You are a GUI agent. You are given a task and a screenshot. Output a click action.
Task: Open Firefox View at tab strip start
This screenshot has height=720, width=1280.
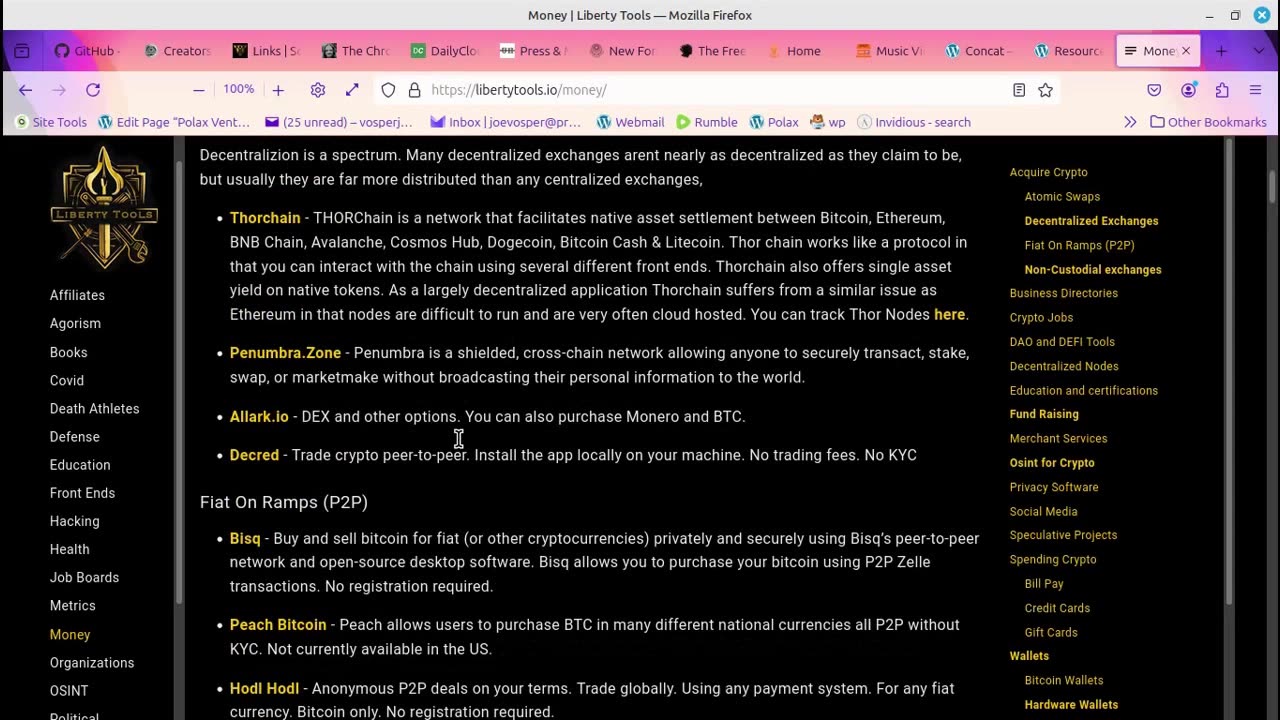click(22, 51)
